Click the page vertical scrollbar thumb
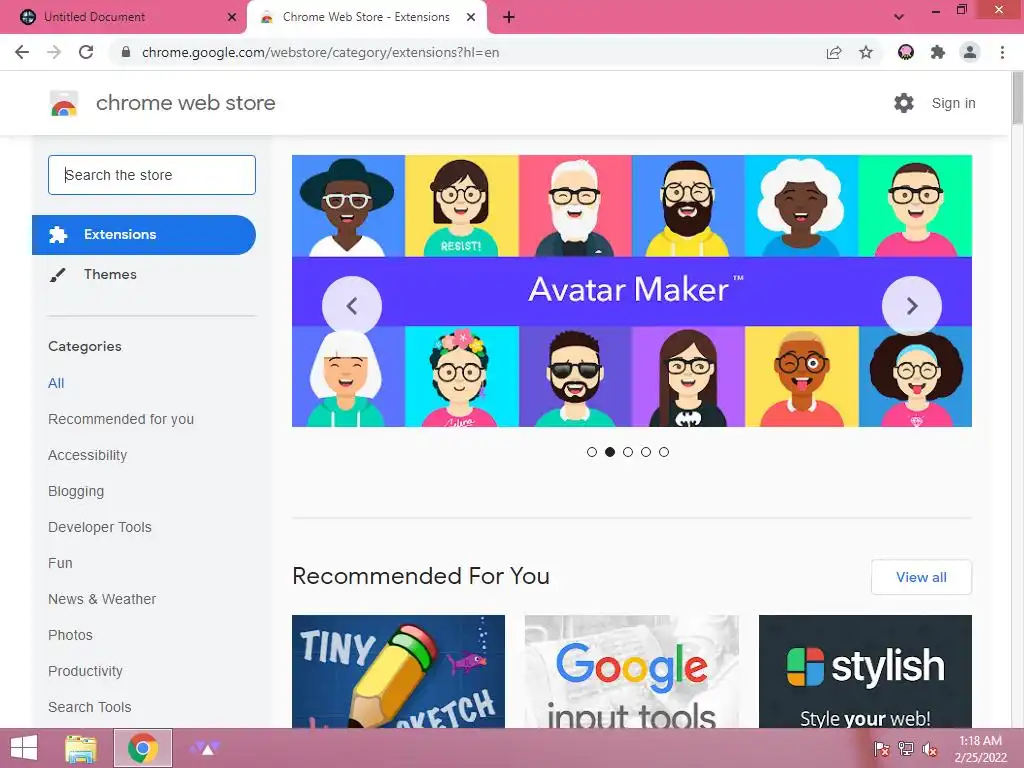1024x768 pixels. 1017,98
